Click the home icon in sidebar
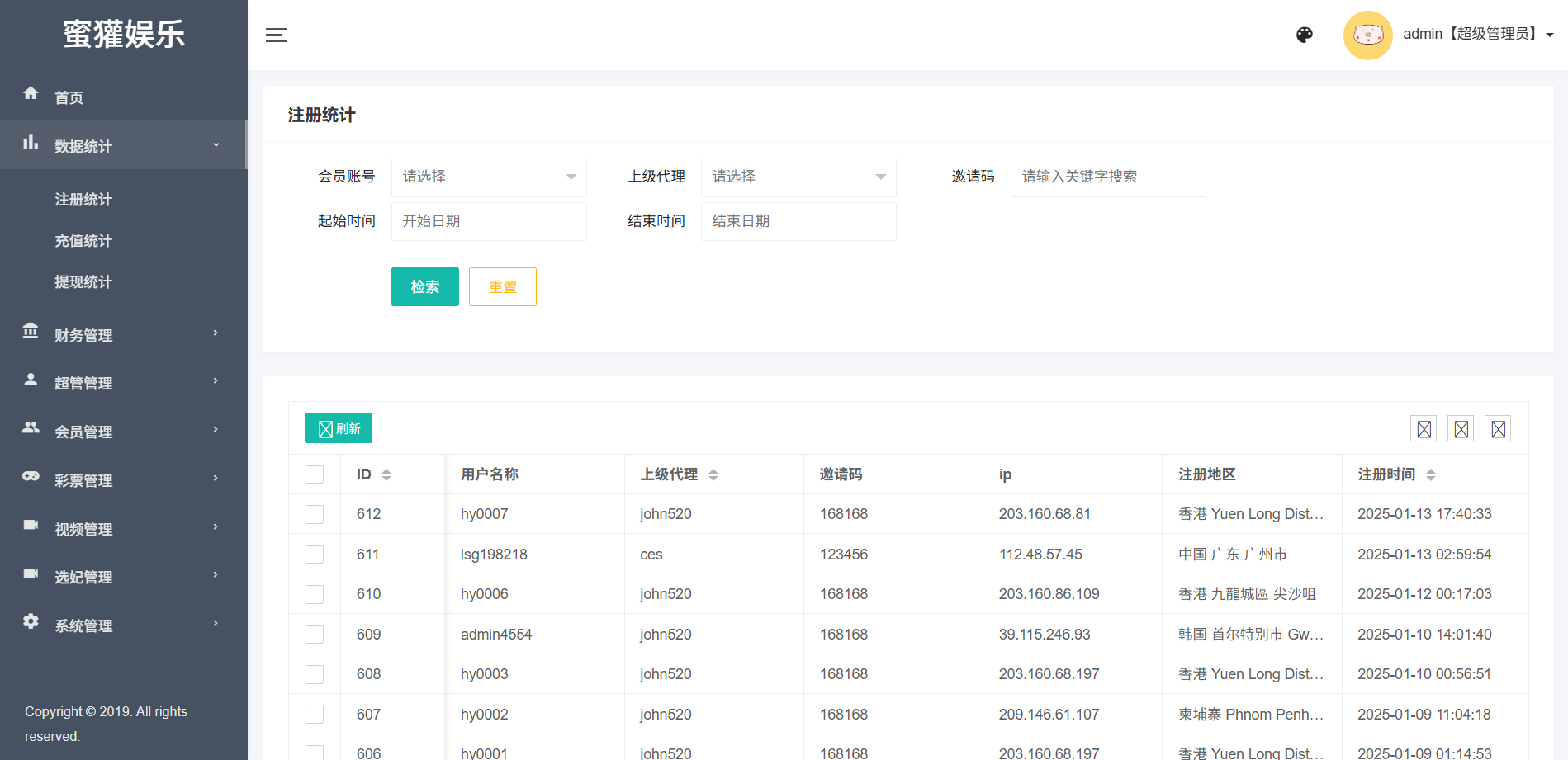This screenshot has width=1568, height=760. 31,93
